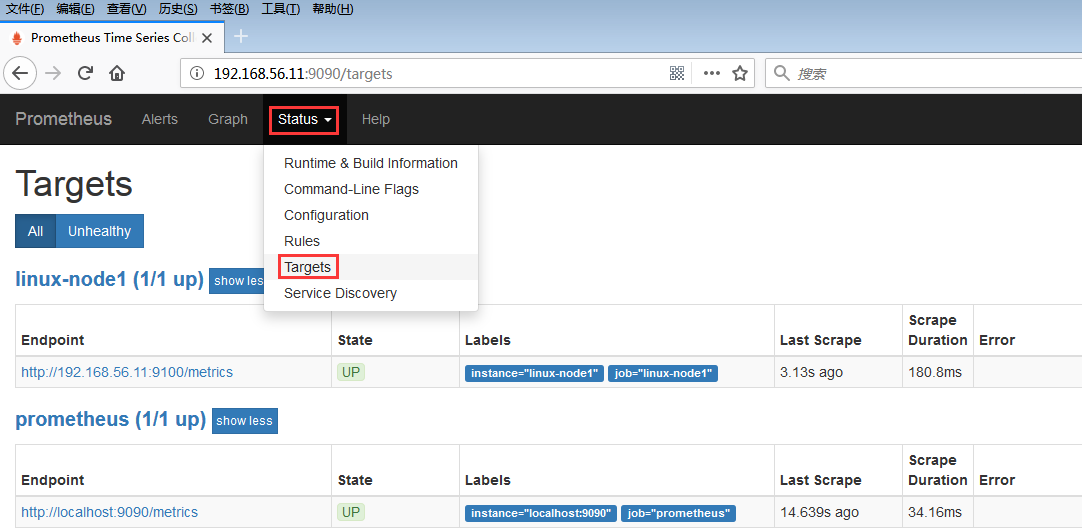The width and height of the screenshot is (1082, 531).
Task: Click the linux-node1 (1/1 up) heading link
Action: coord(109,279)
